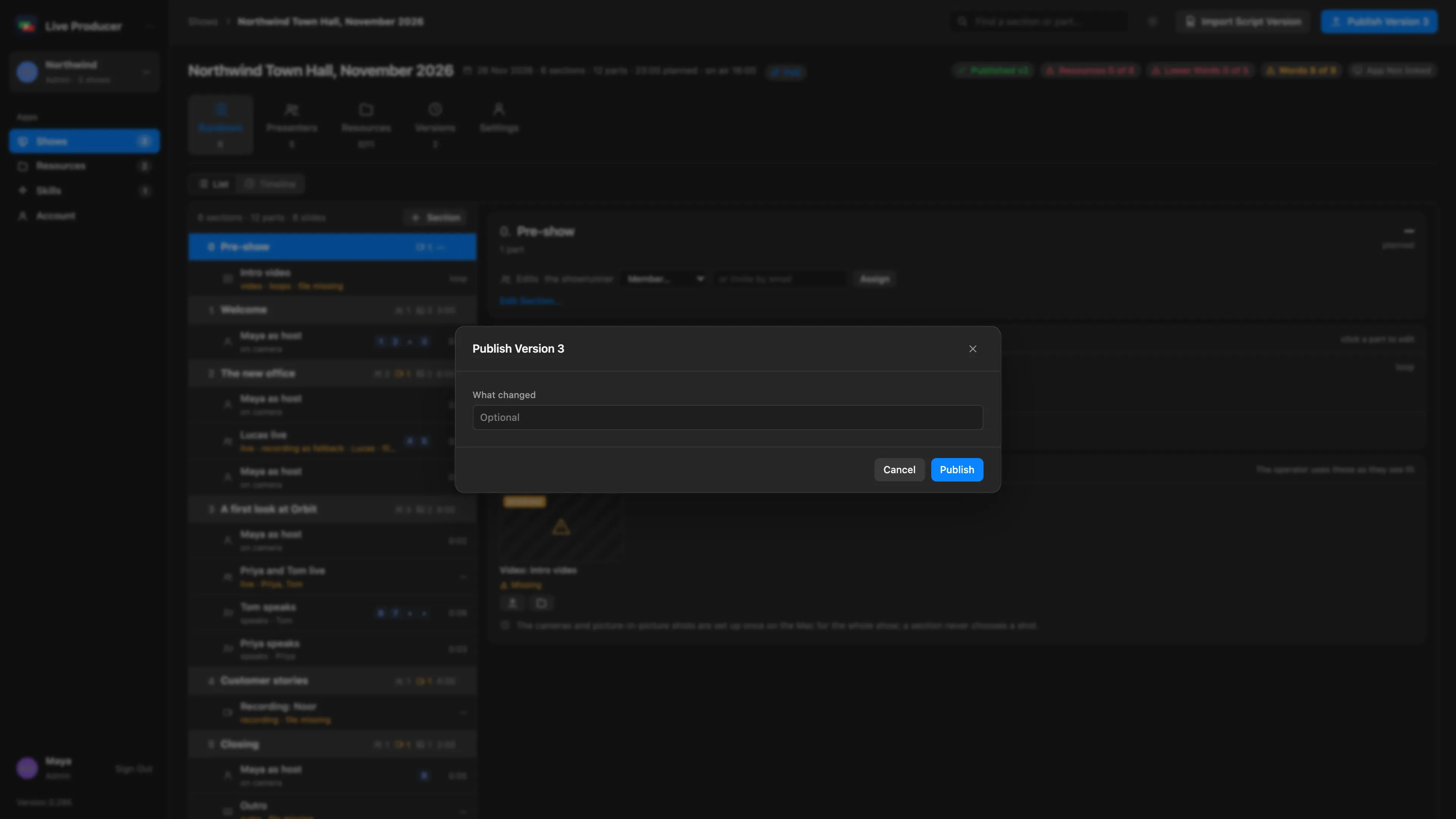Click the Publish Version 3 dialog title
Image resolution: width=1456 pixels, height=819 pixels.
518,349
